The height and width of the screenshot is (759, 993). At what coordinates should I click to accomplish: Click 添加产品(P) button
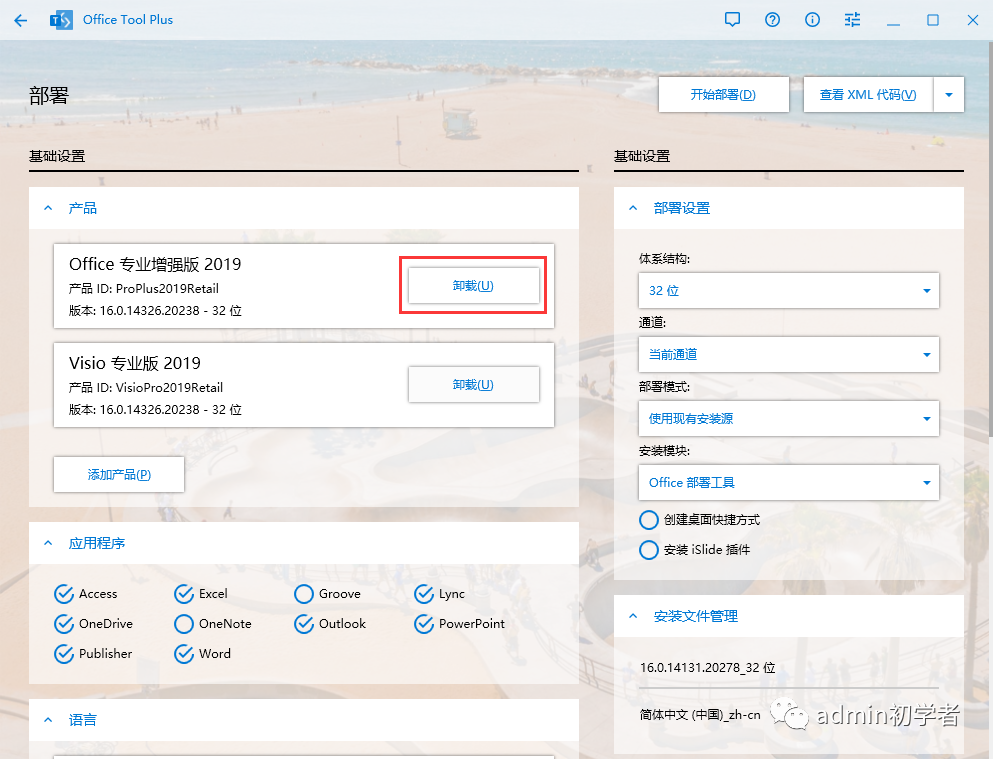[x=119, y=474]
